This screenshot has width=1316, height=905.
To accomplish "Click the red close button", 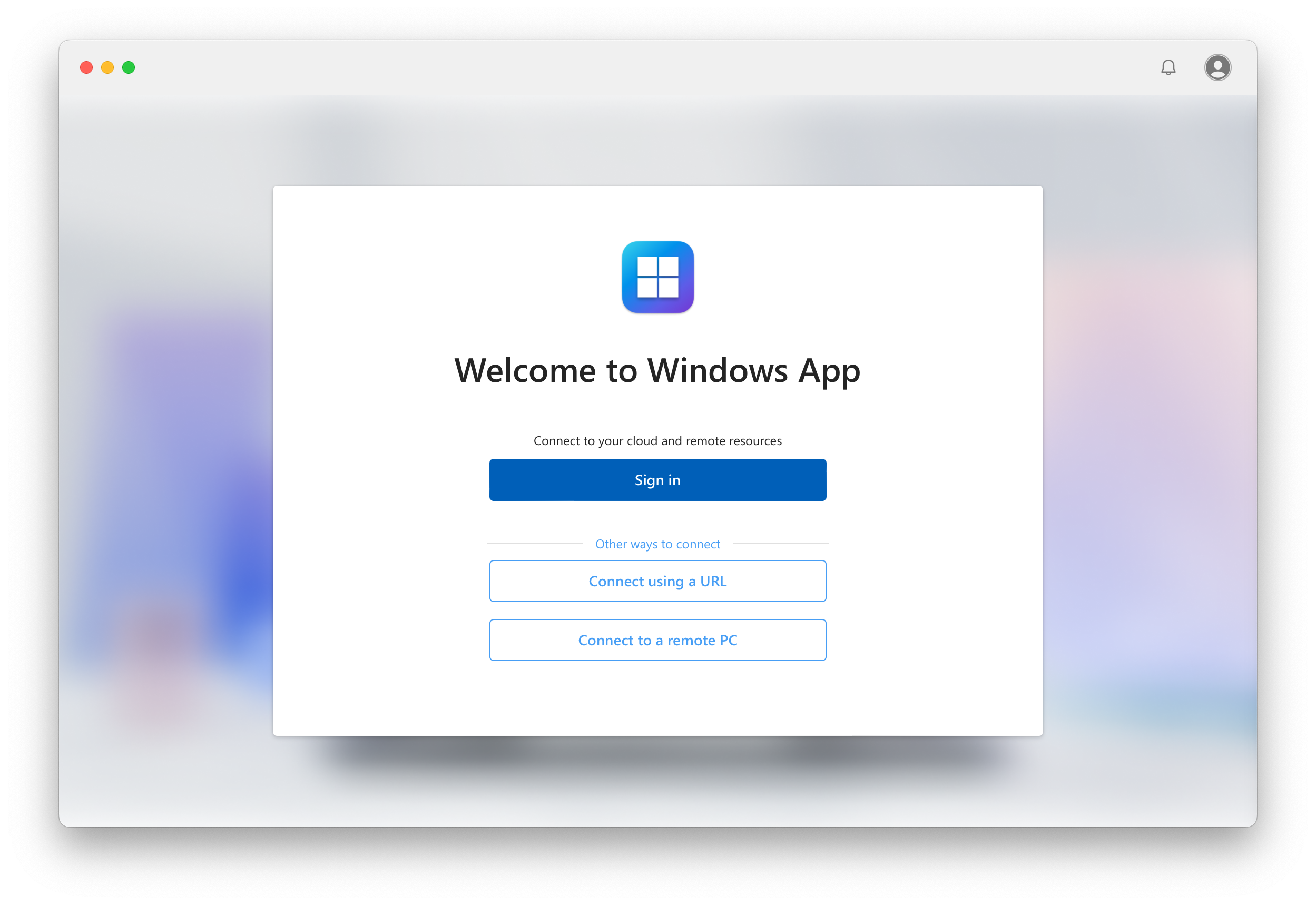I will pyautogui.click(x=82, y=68).
